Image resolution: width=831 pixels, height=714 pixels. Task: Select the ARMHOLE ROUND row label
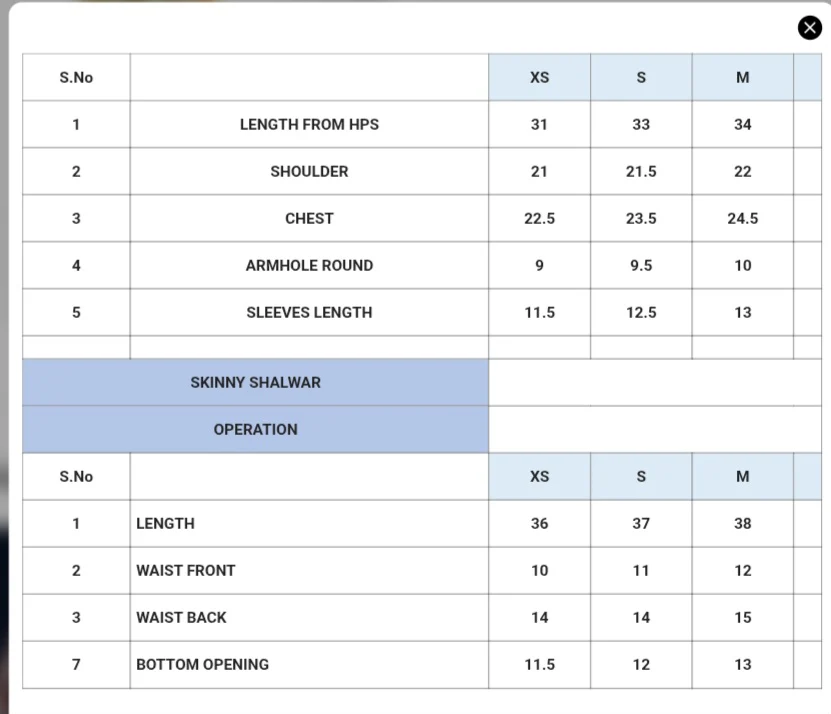click(x=309, y=265)
